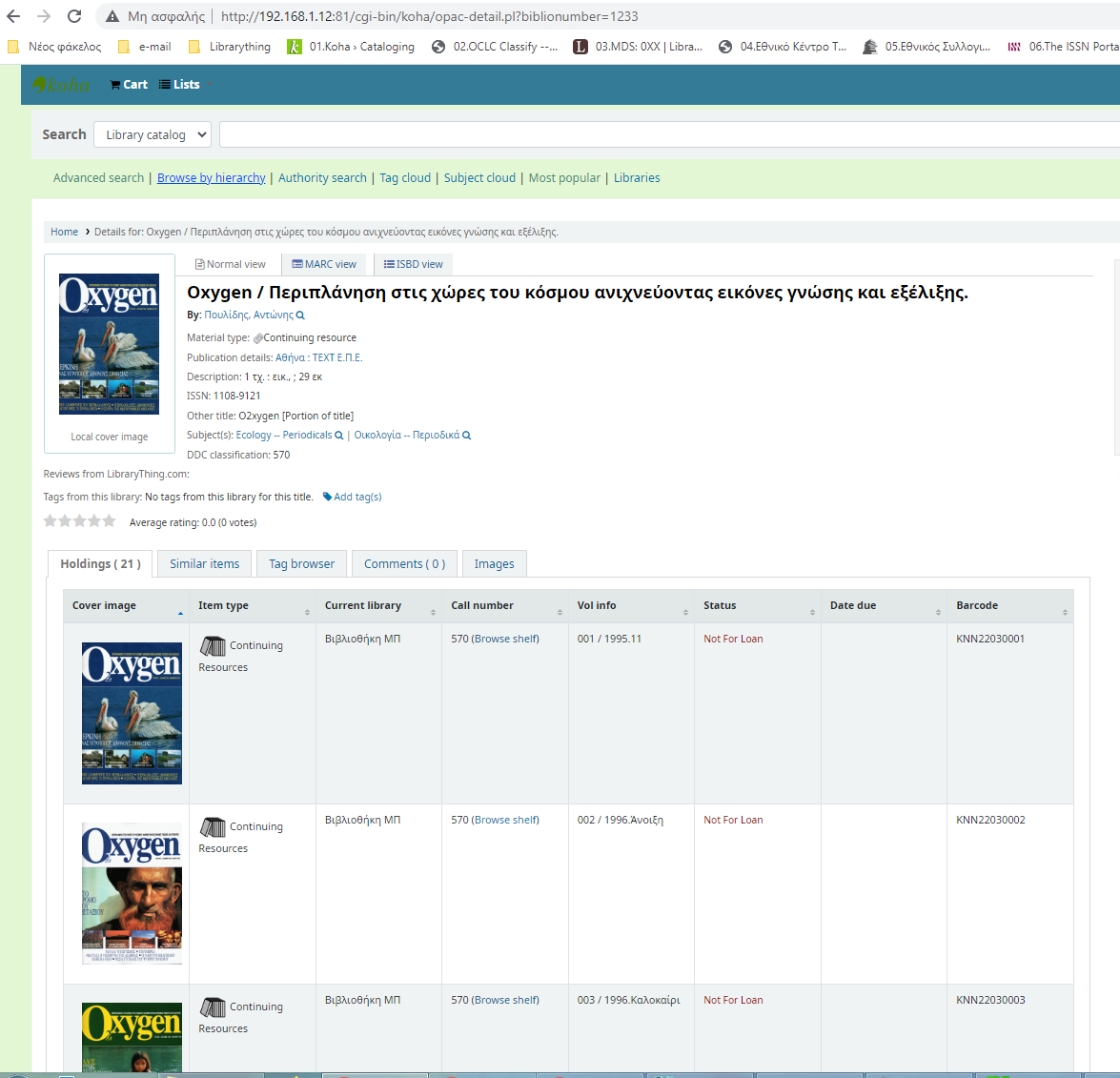Click the magnifier icon after Ecology -- Periodicals

338,436
